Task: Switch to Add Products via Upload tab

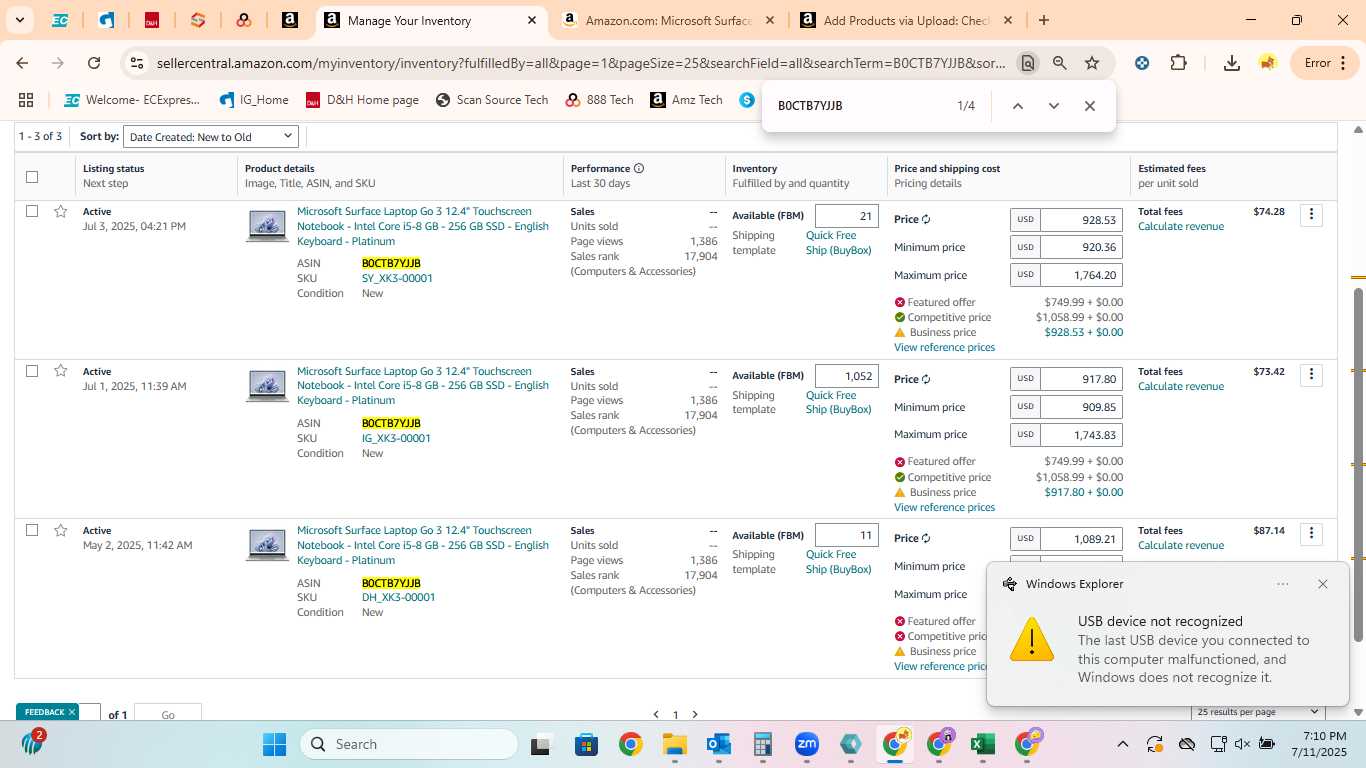Action: 907,20
